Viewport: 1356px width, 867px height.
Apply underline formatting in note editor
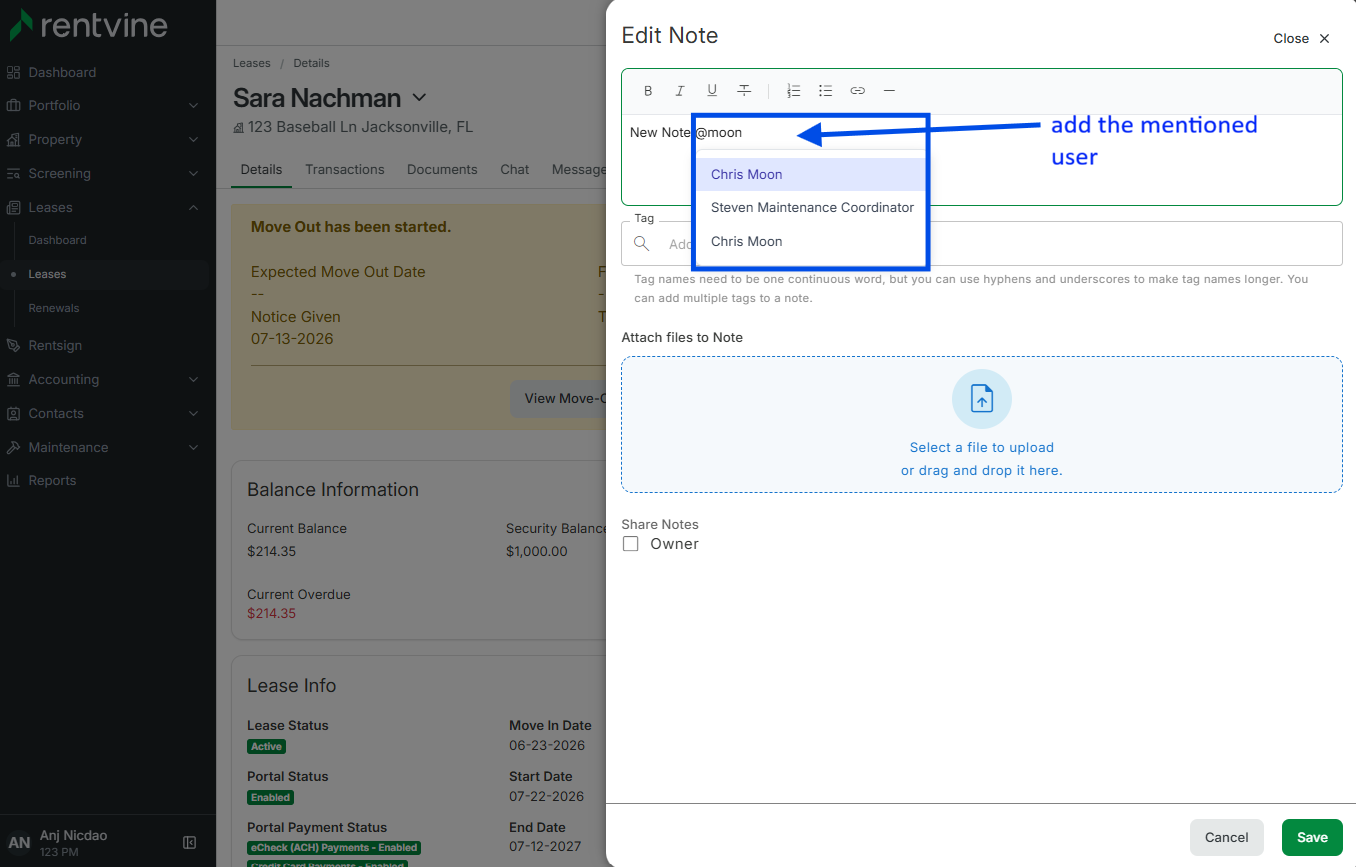click(712, 91)
